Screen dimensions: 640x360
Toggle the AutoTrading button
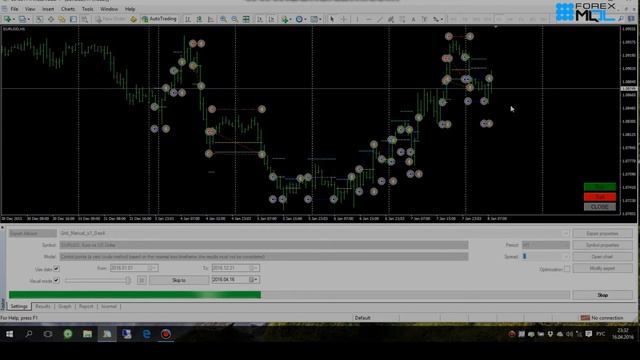click(159, 19)
